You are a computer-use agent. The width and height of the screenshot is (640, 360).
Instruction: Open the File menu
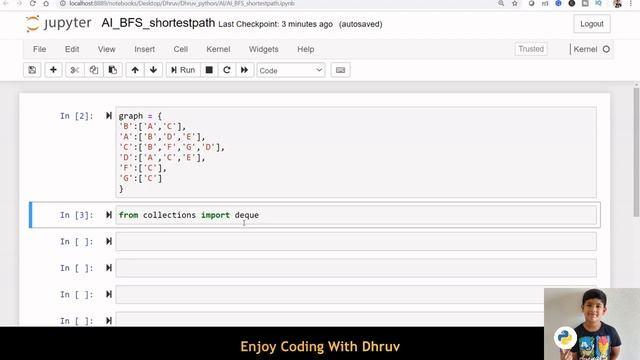coord(40,49)
